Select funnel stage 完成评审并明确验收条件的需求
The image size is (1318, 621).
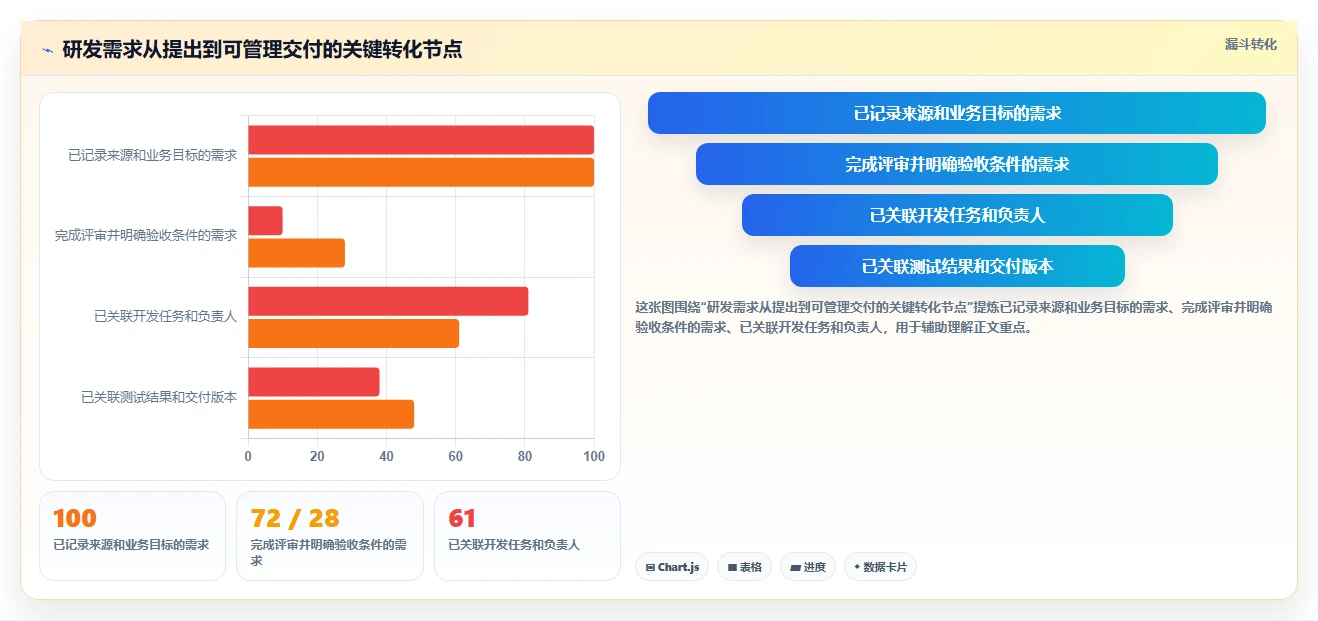click(957, 164)
